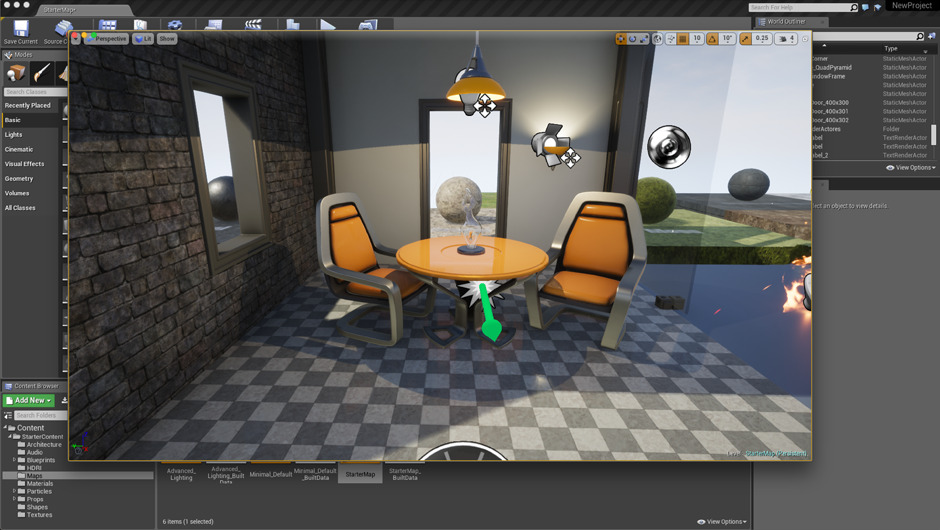Click the Build toolbar icon
Screen dimensions: 940x530
tap(293, 25)
